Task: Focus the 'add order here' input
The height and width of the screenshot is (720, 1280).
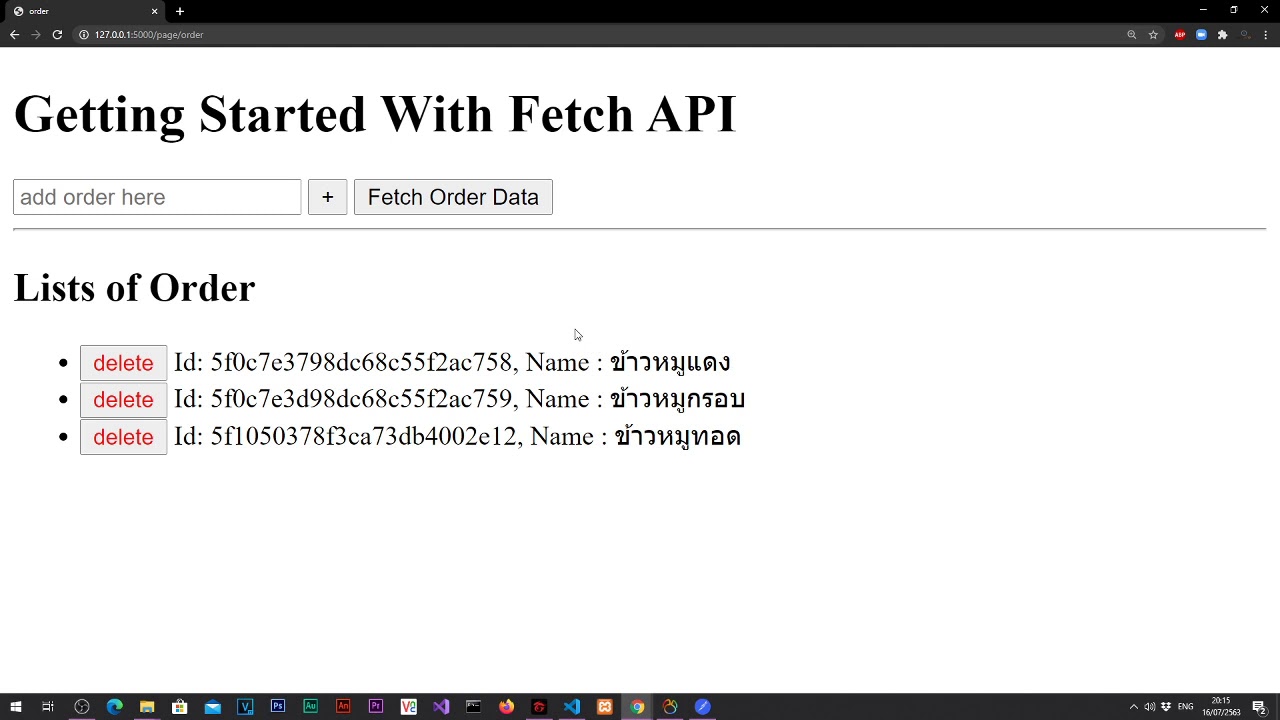Action: pyautogui.click(x=157, y=197)
